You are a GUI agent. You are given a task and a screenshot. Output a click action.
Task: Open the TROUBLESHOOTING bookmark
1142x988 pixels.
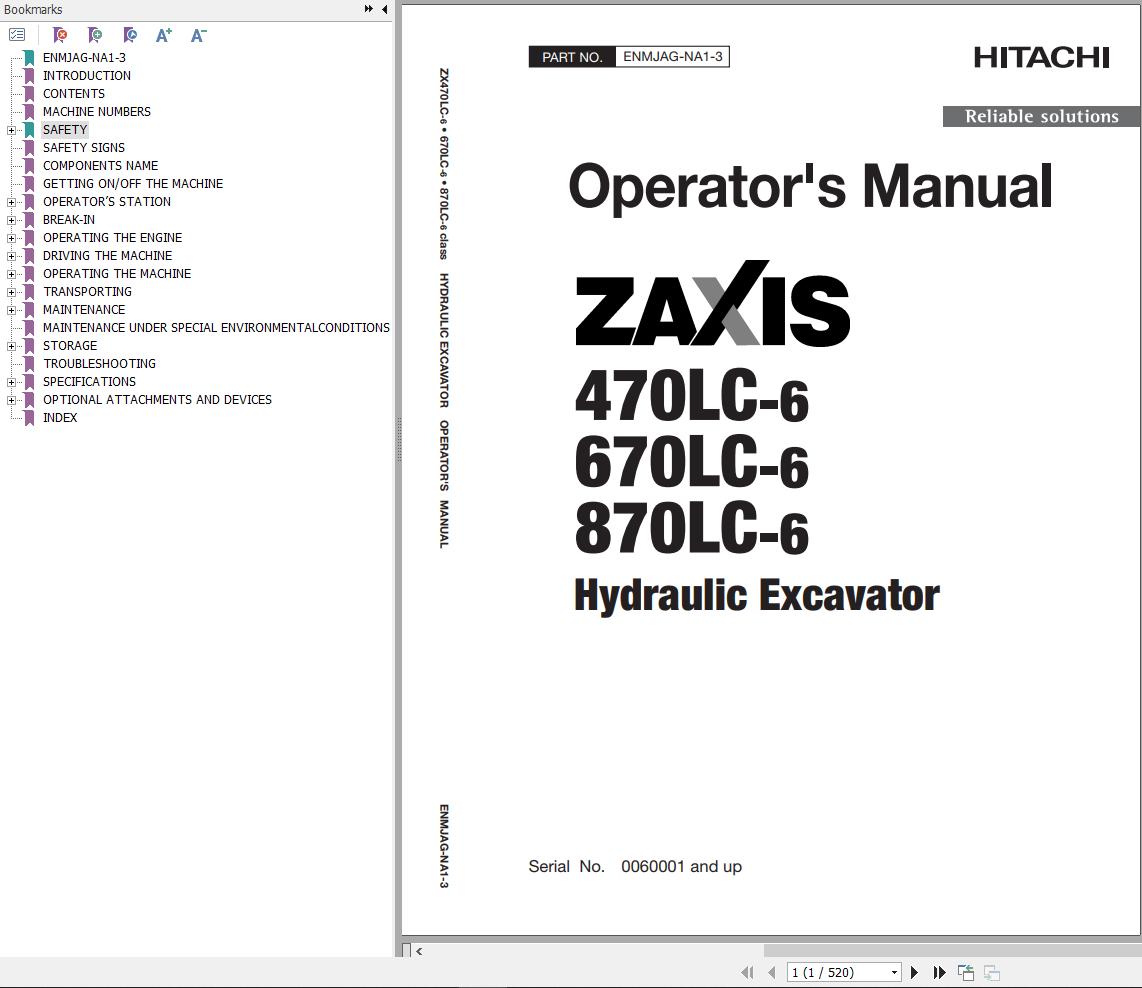(99, 364)
